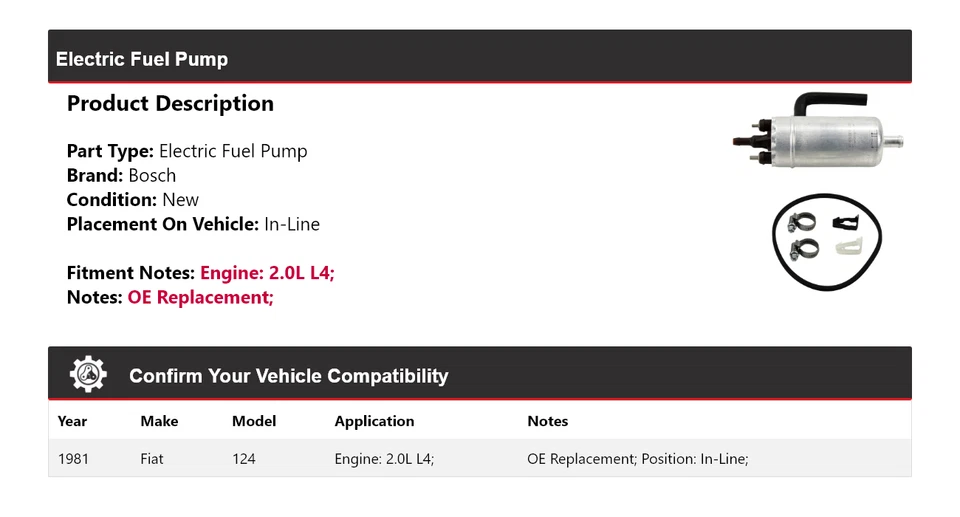
Task: Select the 124 model cell
Action: point(244,459)
